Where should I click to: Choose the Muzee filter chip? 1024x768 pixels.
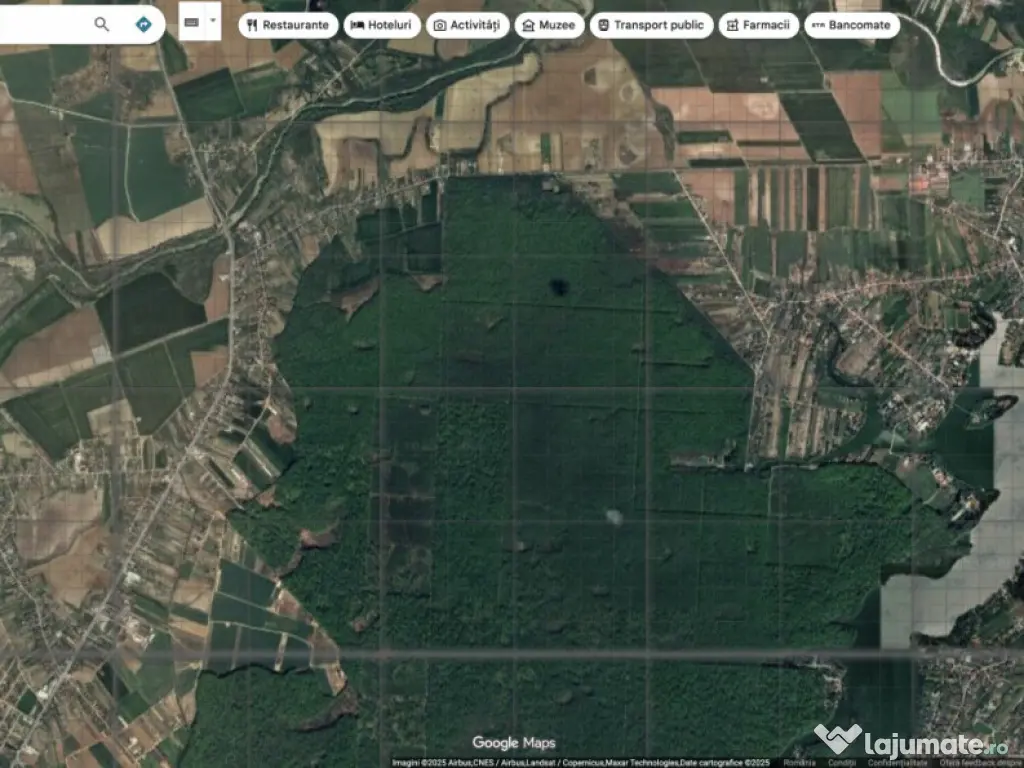click(x=549, y=25)
